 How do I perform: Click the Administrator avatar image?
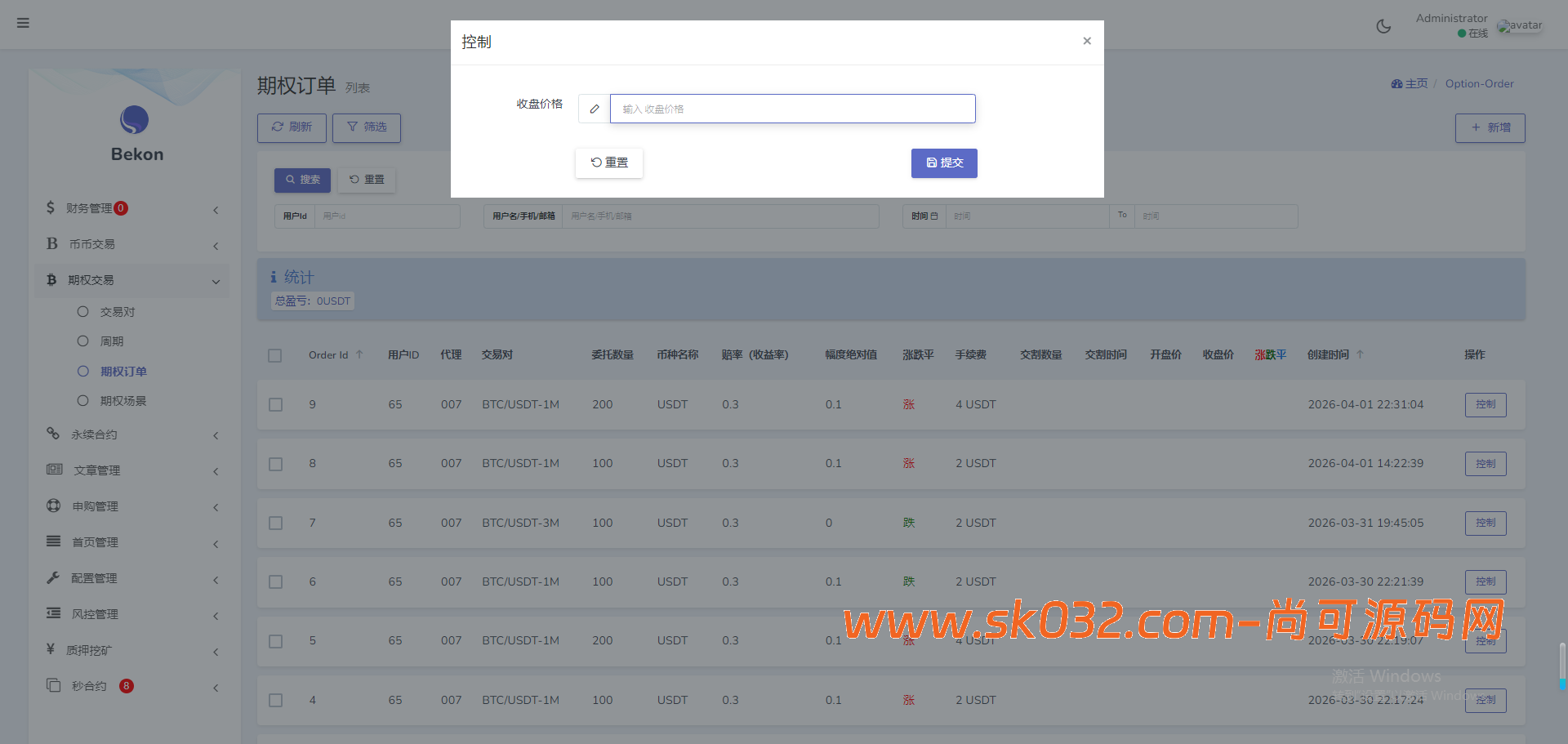1520,25
